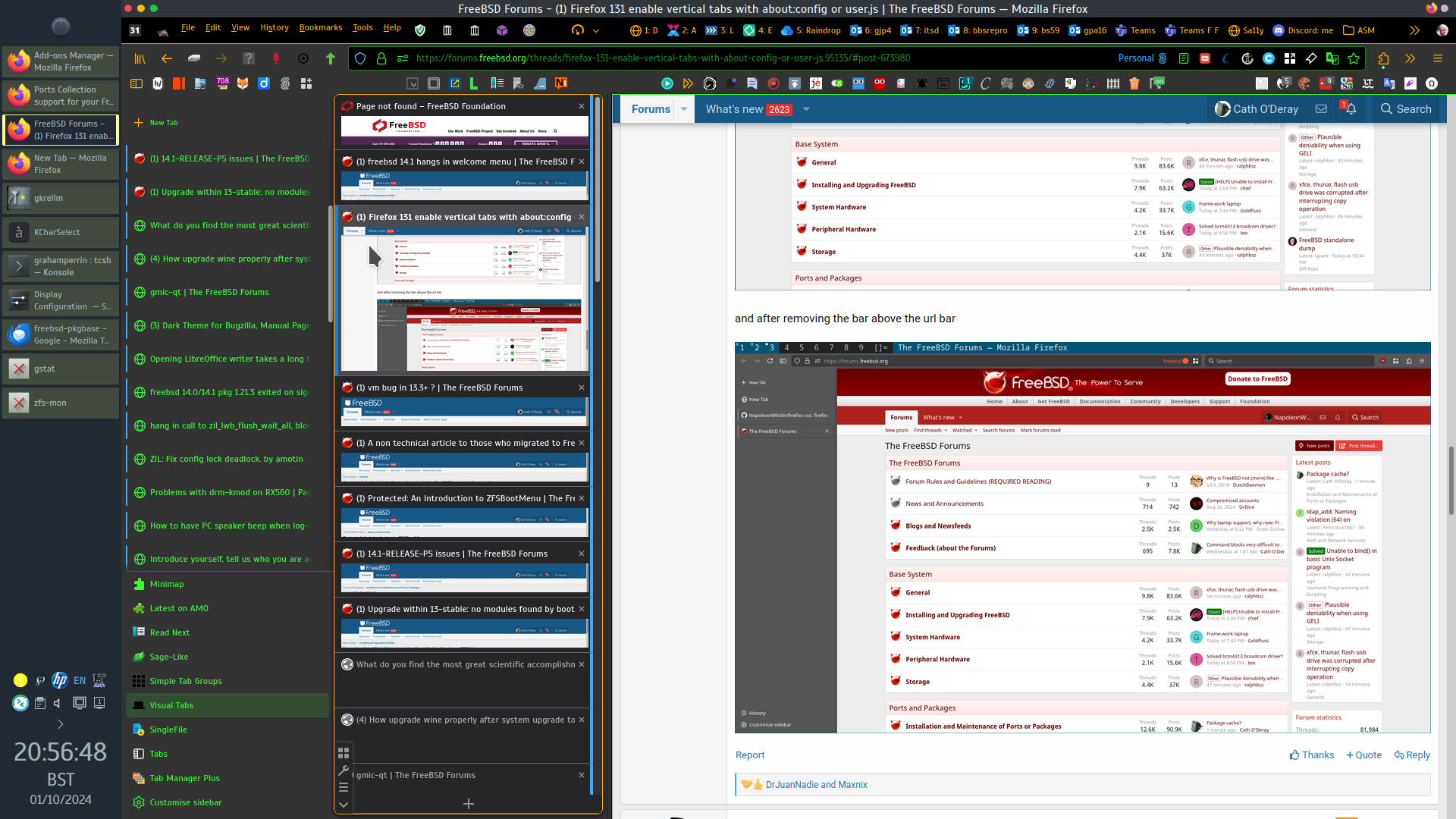Expand the Forums menu dropdown arrow
The height and width of the screenshot is (819, 1456).
(684, 109)
